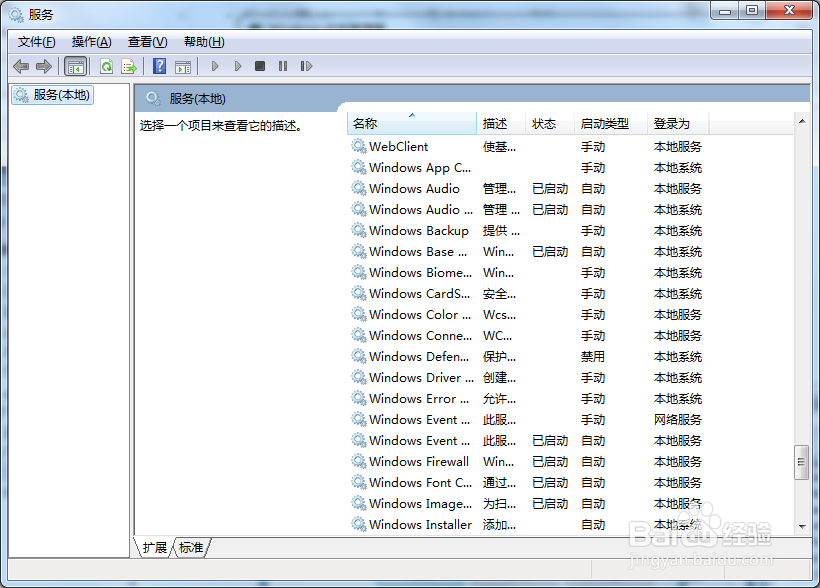This screenshot has height=588, width=820.
Task: Select the Windows Base ... service
Action: point(570,252)
